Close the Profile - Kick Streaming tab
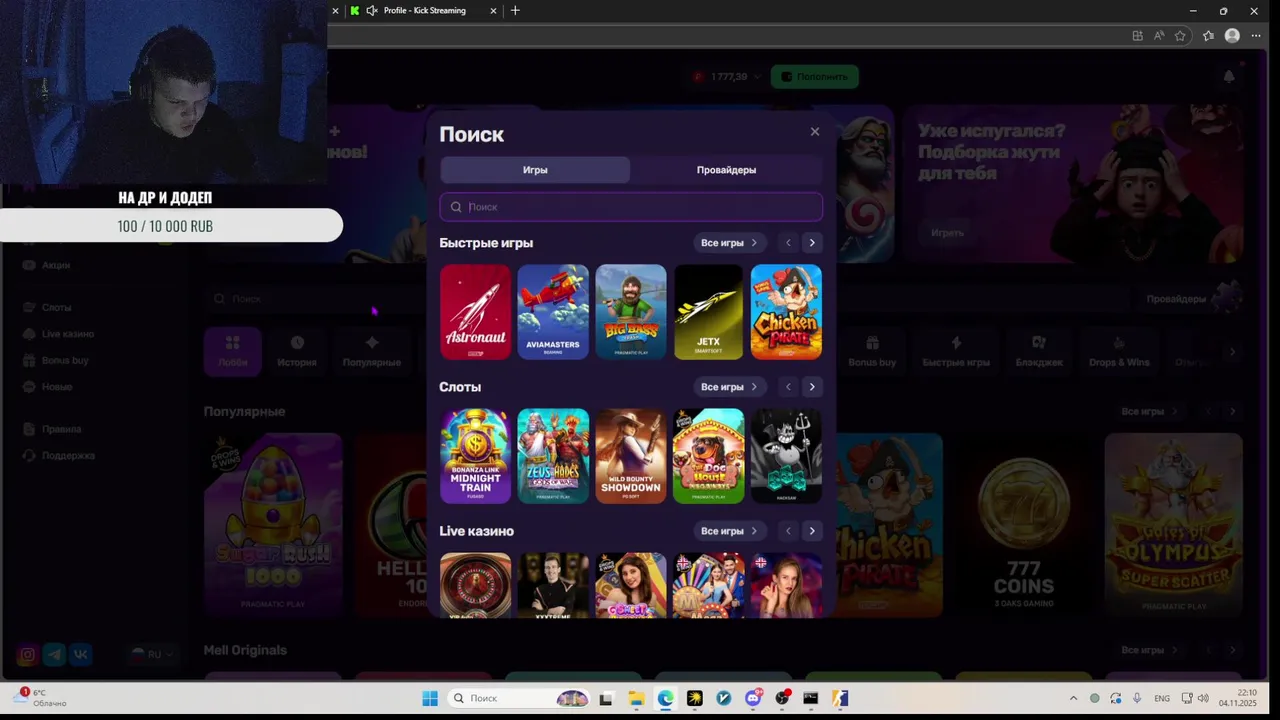The image size is (1280, 720). pos(493,11)
